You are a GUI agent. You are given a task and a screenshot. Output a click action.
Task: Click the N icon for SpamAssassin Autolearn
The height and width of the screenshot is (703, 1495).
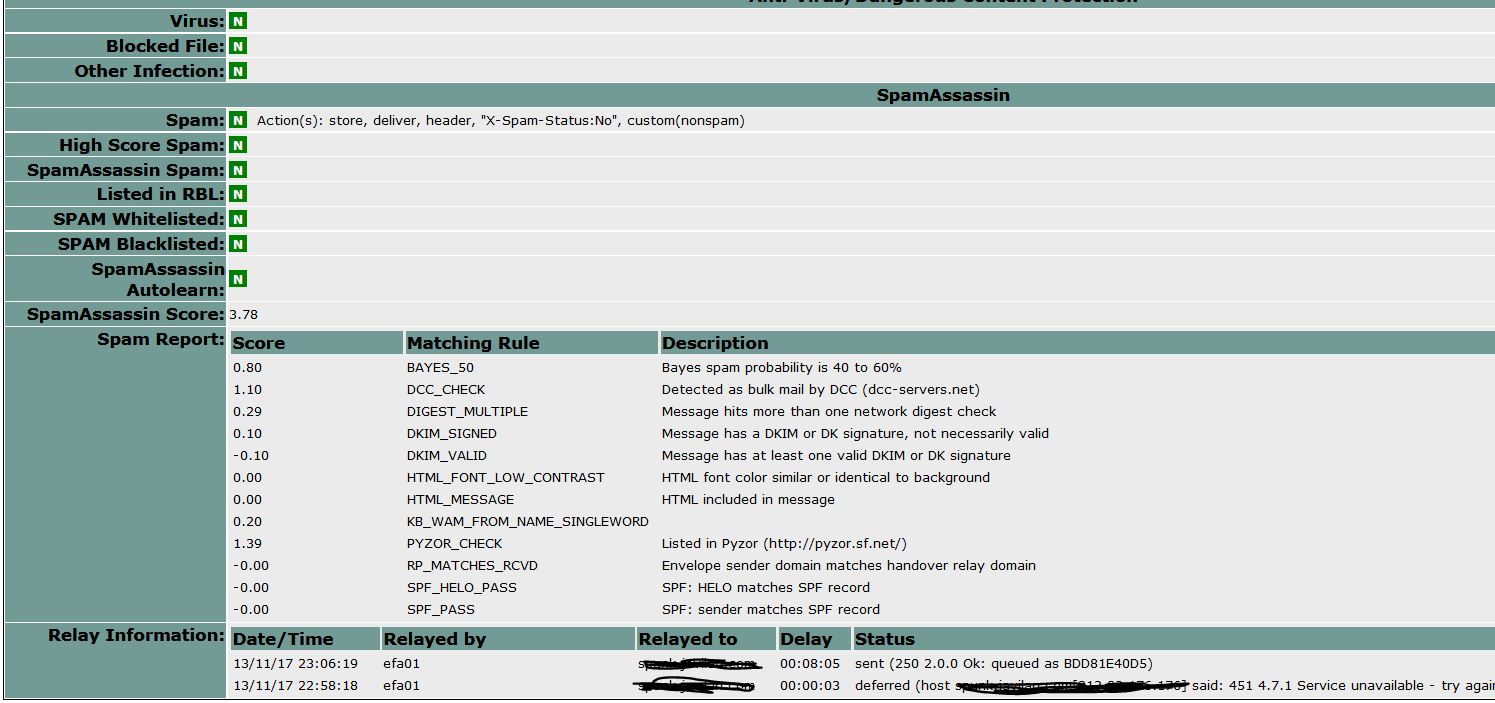tap(237, 279)
